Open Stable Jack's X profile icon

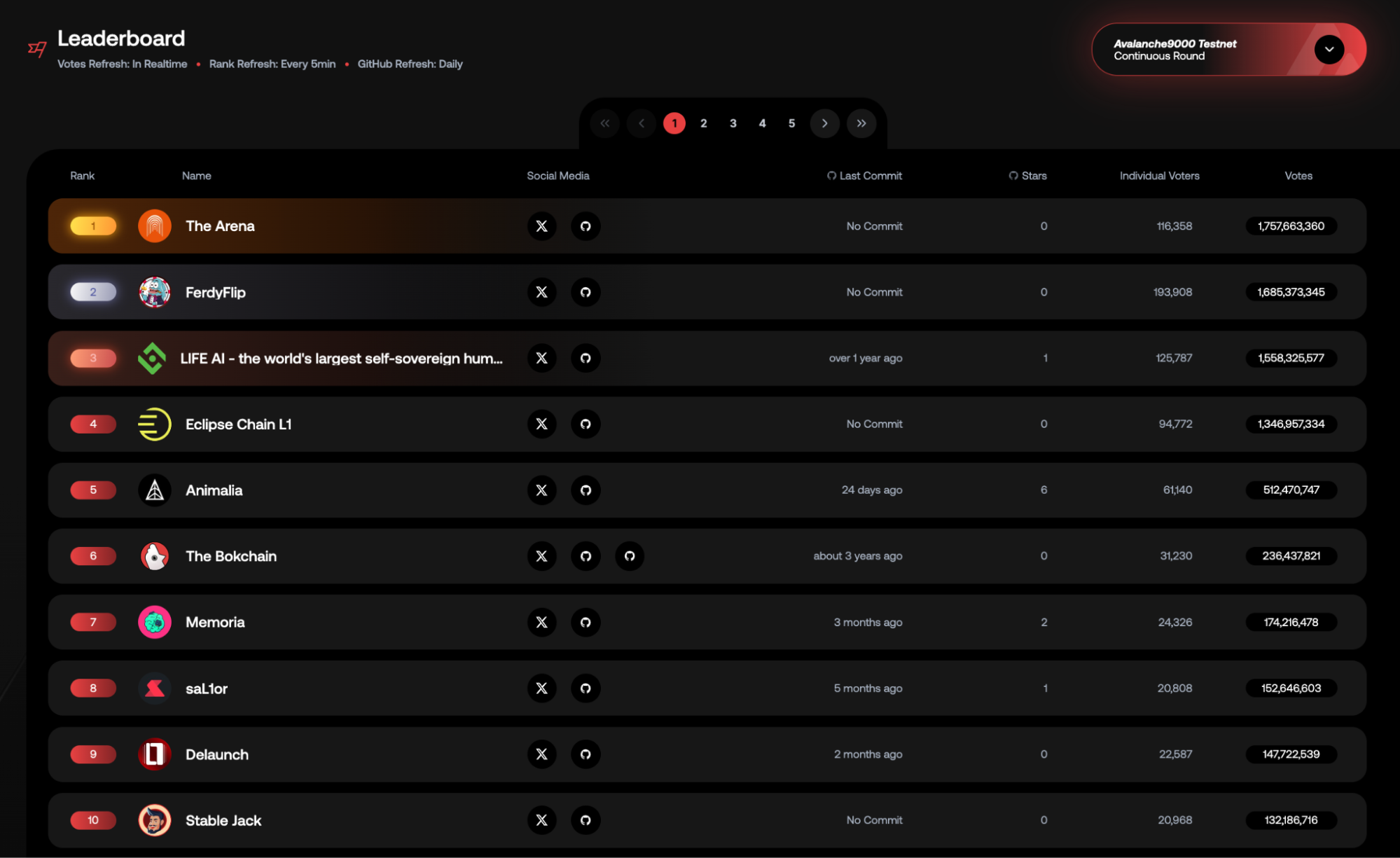pos(541,820)
